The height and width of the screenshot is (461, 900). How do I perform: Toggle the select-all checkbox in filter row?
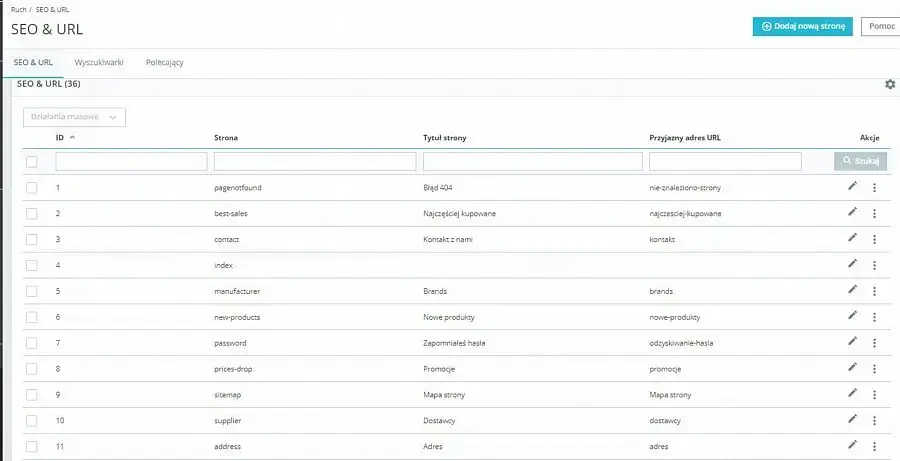32,161
